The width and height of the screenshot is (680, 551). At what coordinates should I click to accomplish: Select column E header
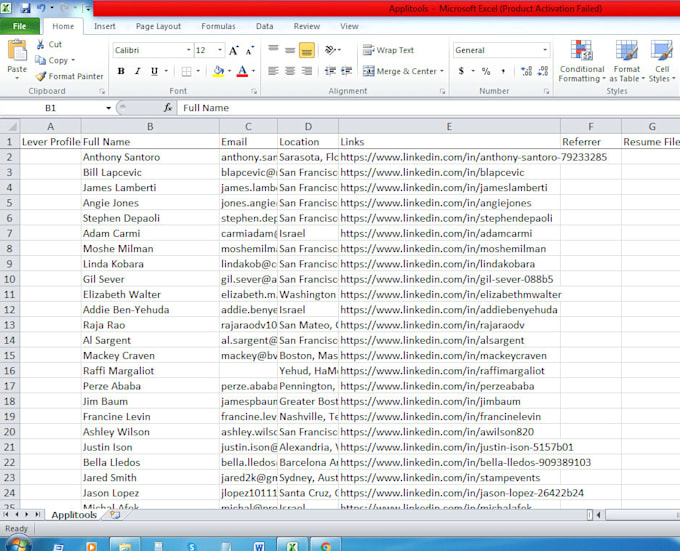click(x=449, y=127)
